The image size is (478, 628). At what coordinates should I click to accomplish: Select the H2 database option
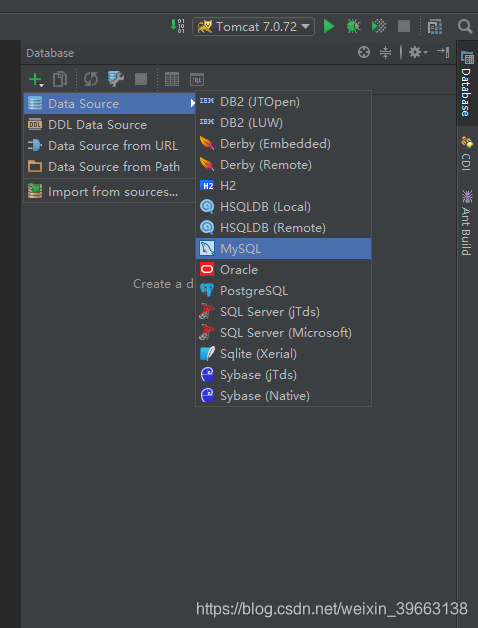(283, 185)
